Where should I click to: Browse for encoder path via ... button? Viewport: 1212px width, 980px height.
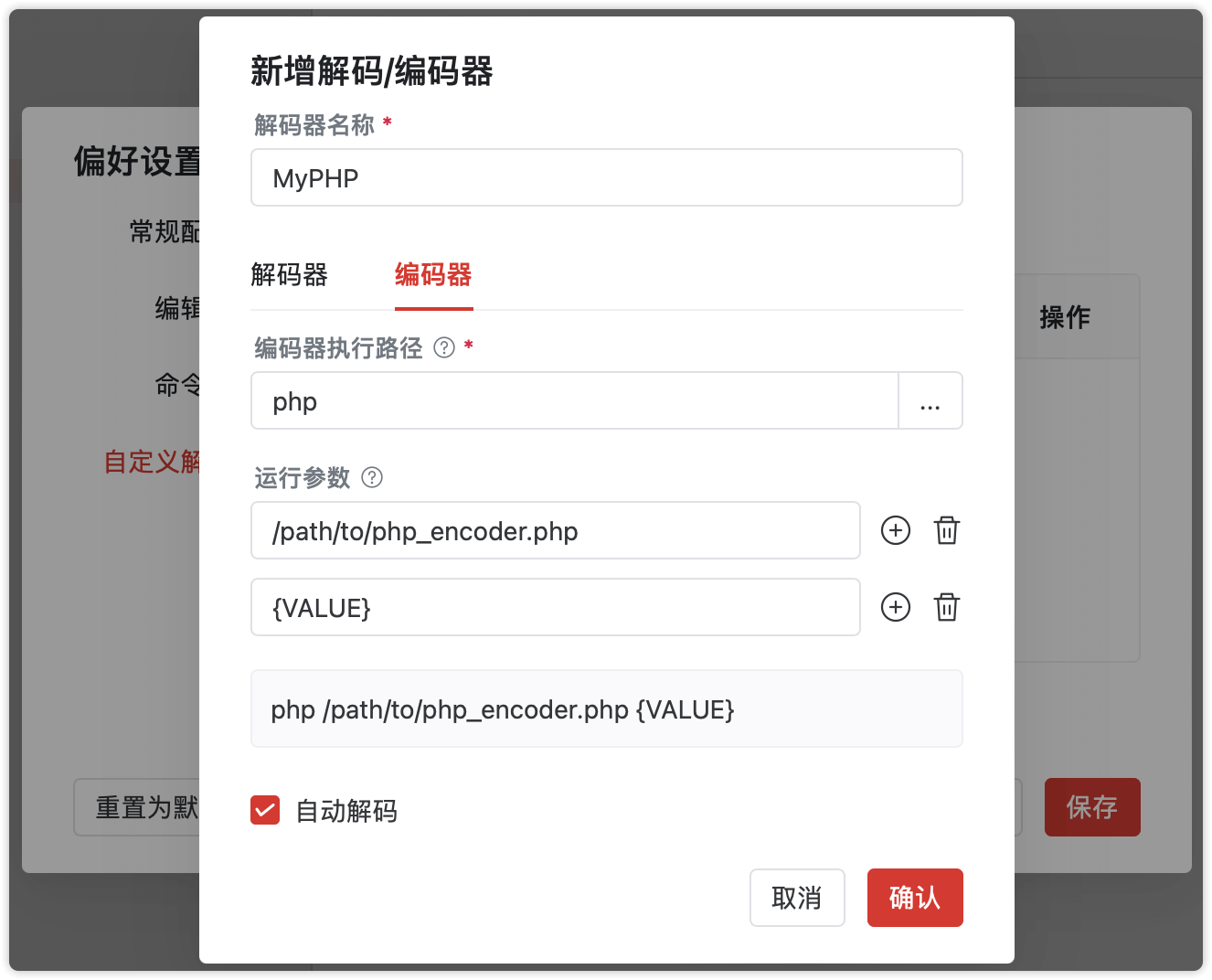[930, 400]
